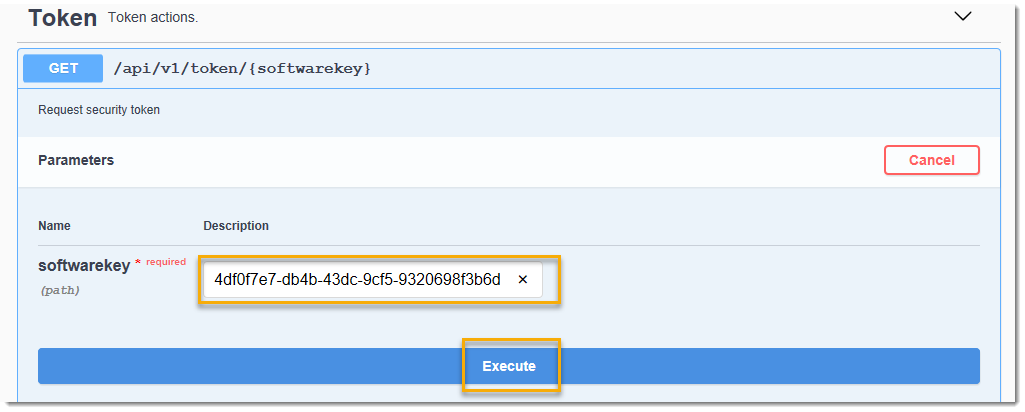Click the 'Request security token' description
Image resolution: width=1025 pixels, height=412 pixels.
(x=99, y=110)
